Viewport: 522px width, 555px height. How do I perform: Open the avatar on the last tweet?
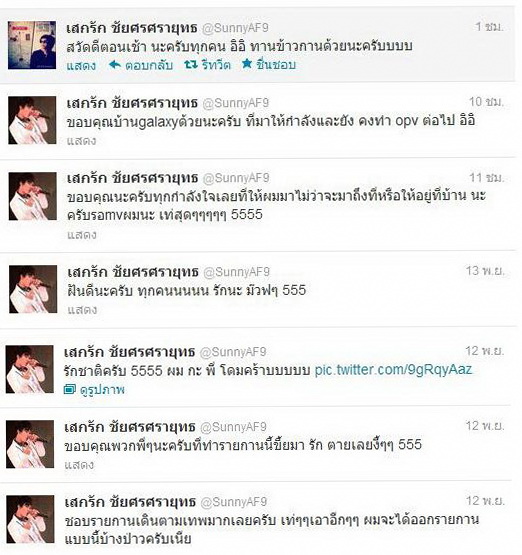pos(30,519)
